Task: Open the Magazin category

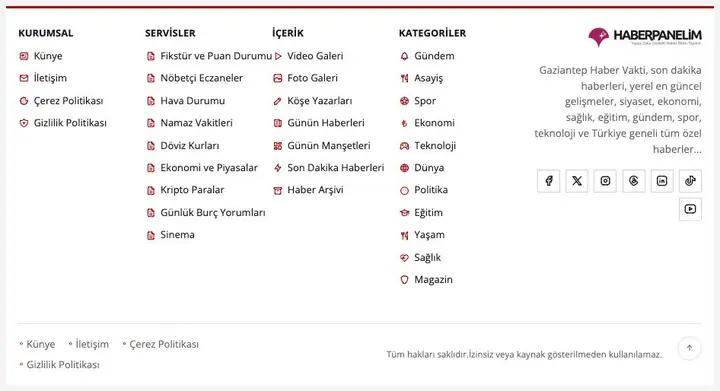Action: tap(433, 280)
